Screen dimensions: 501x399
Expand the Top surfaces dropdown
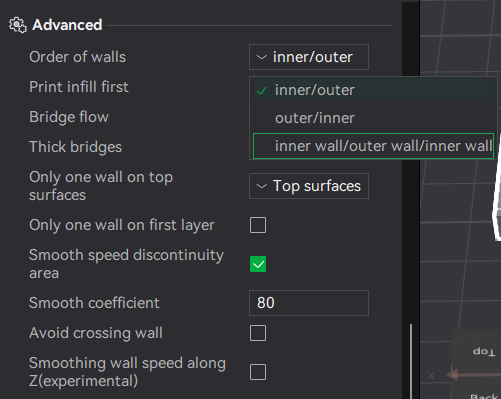pyautogui.click(x=309, y=186)
